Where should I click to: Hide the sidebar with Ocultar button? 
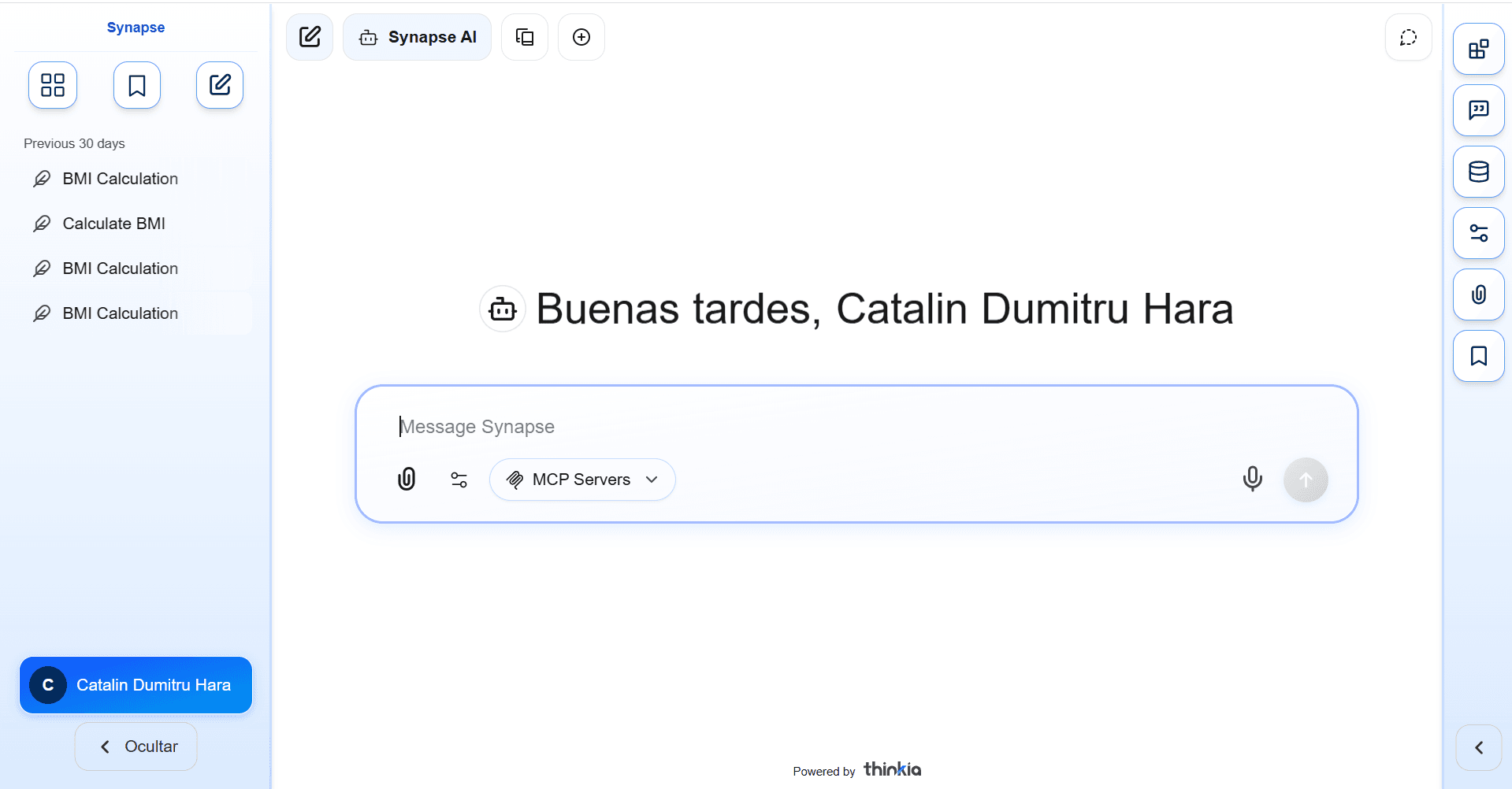pyautogui.click(x=136, y=746)
